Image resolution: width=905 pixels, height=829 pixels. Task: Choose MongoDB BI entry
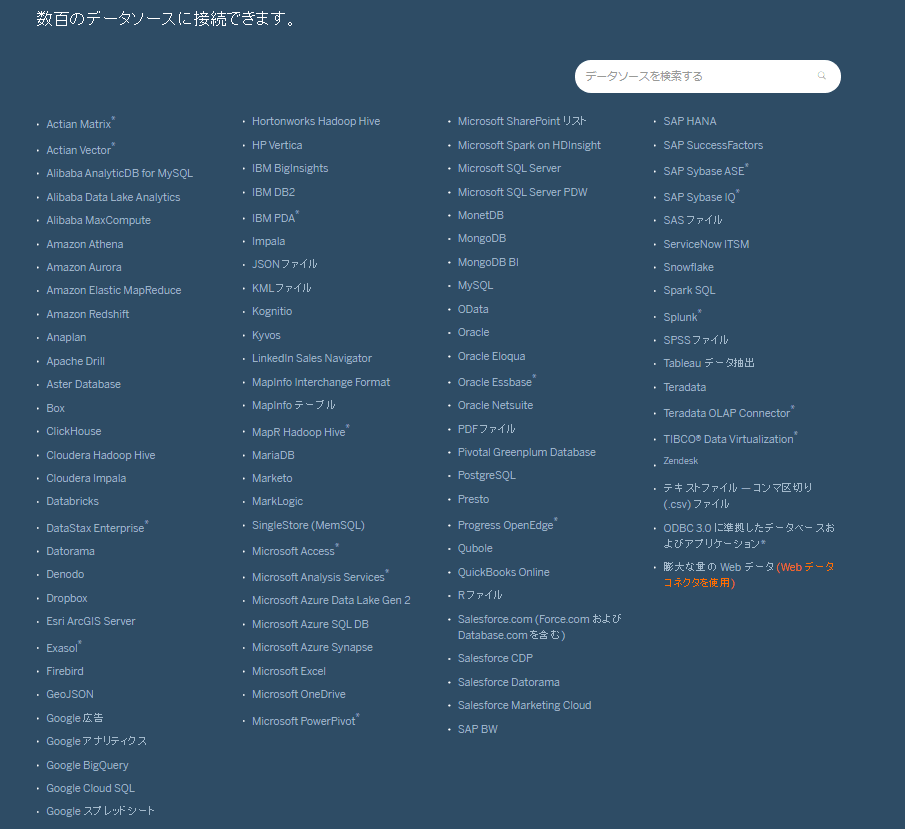[488, 262]
